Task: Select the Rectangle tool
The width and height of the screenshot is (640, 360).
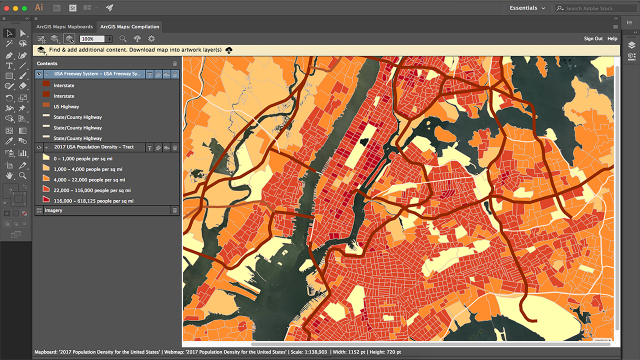Action: (9, 76)
